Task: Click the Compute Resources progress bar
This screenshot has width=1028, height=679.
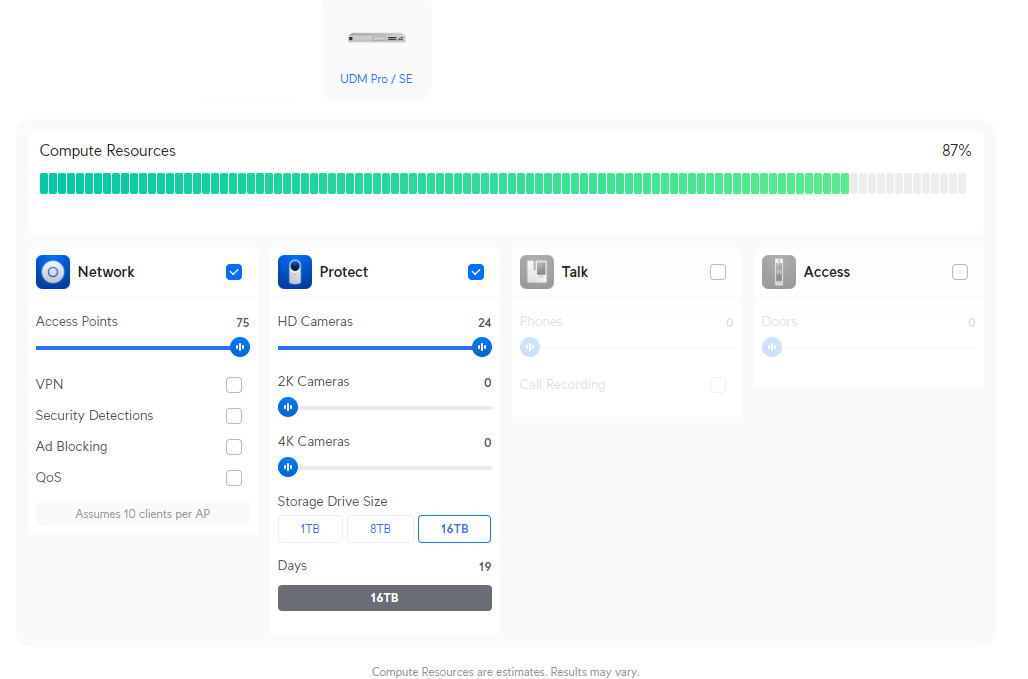Action: click(x=503, y=184)
